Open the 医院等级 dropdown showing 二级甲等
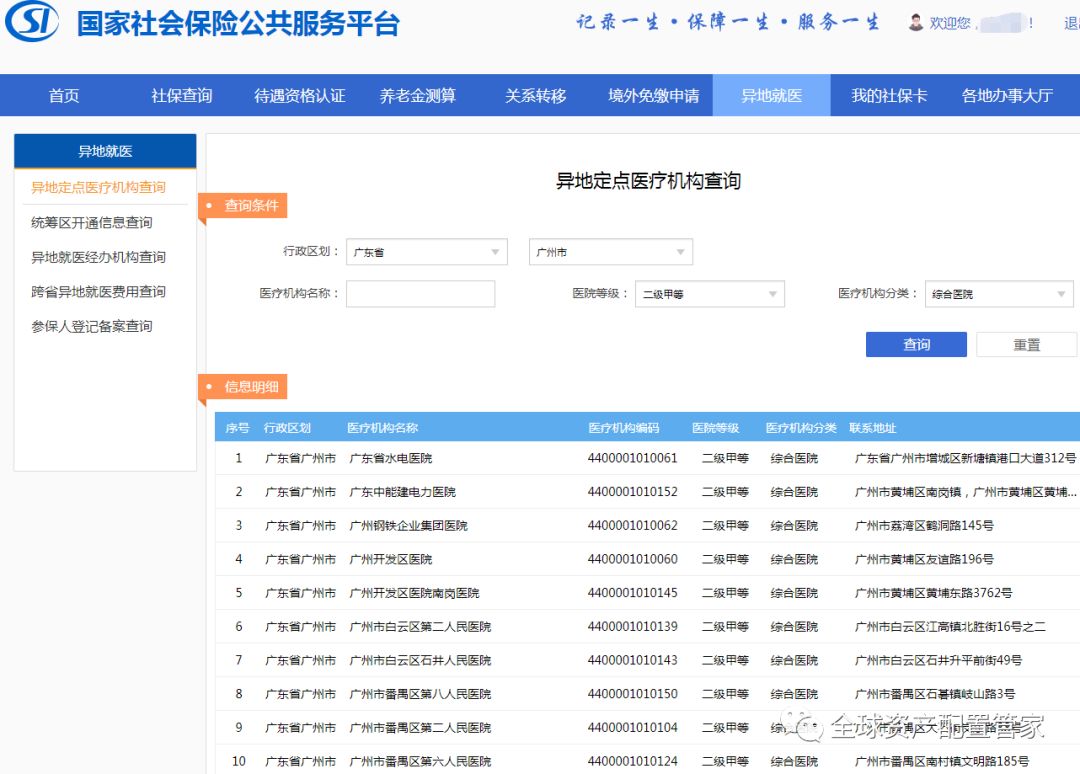The height and width of the screenshot is (774, 1080). 709,294
